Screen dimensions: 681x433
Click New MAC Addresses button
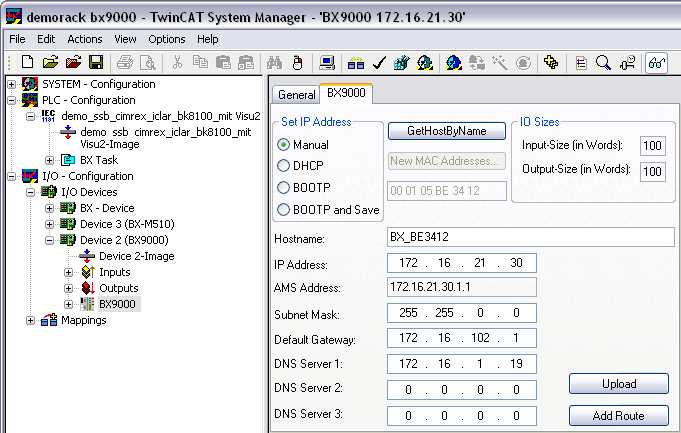(x=446, y=161)
